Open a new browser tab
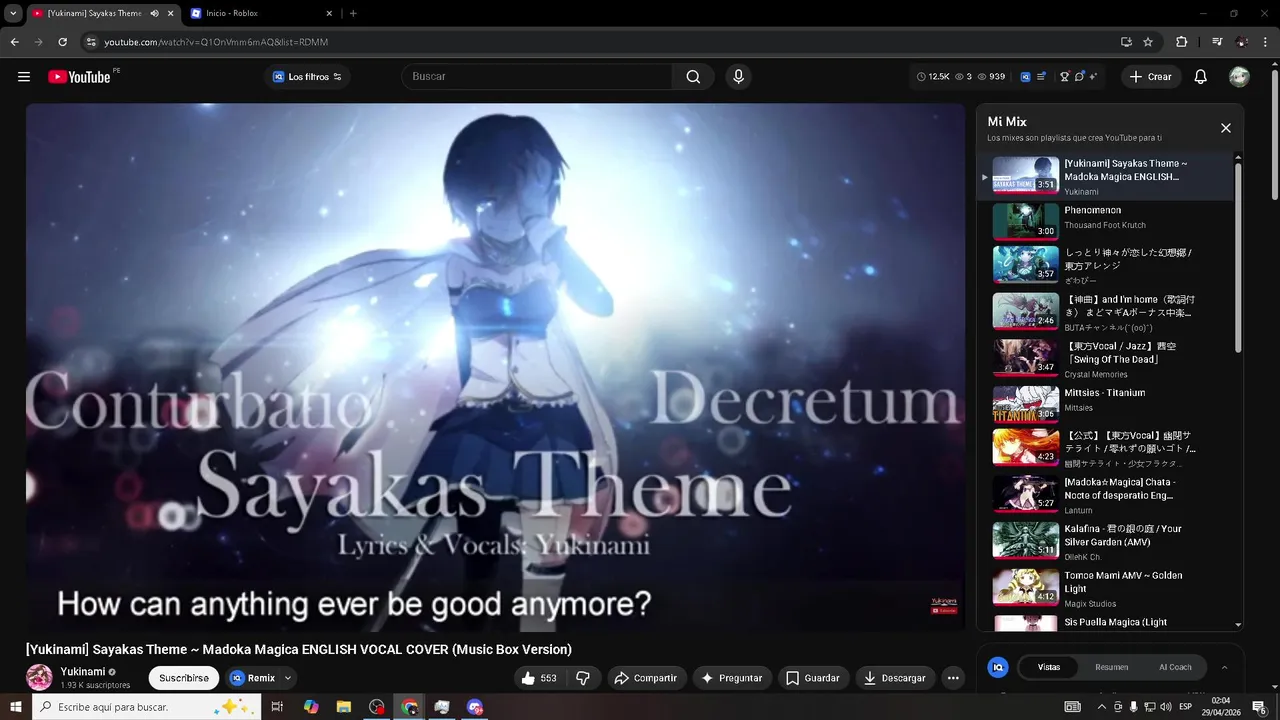1280x720 pixels. pyautogui.click(x=353, y=13)
